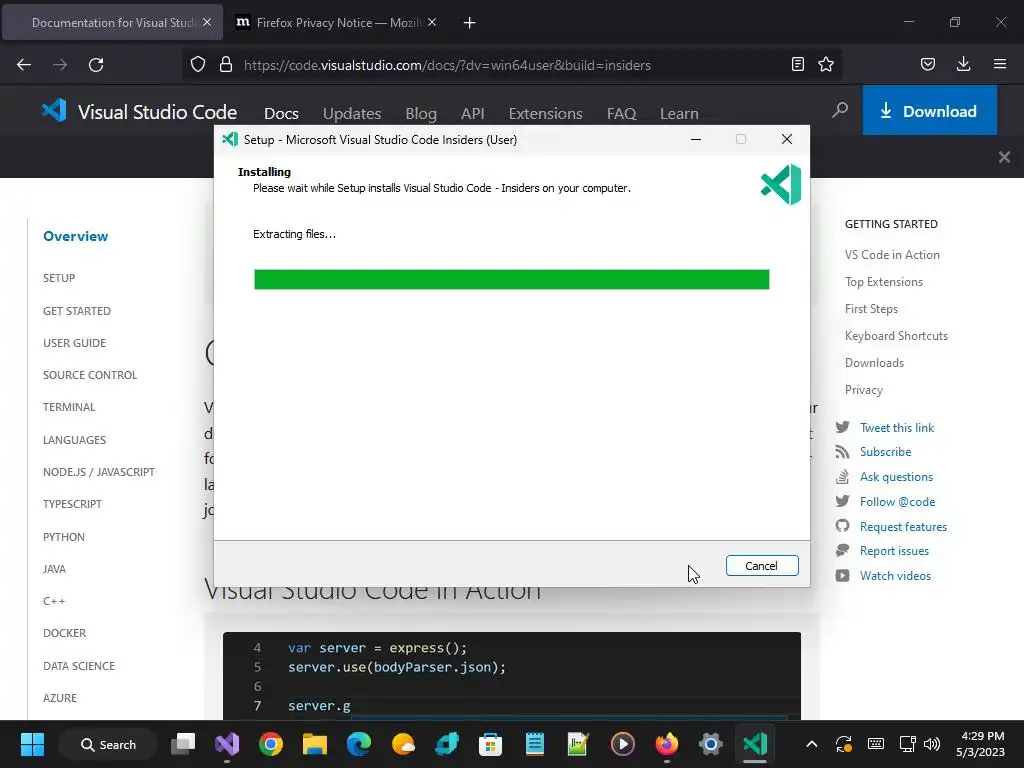Open the Request features GitHub link

click(x=903, y=526)
